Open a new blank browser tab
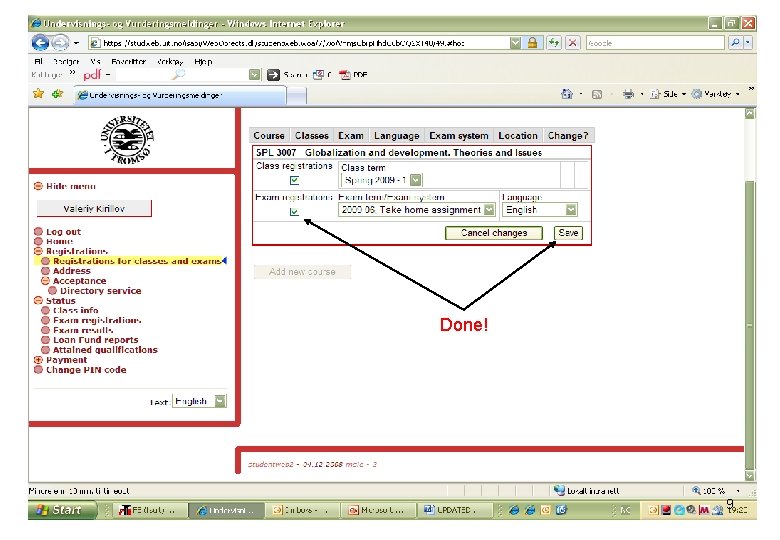Viewport: 780px width, 540px height. (x=296, y=95)
